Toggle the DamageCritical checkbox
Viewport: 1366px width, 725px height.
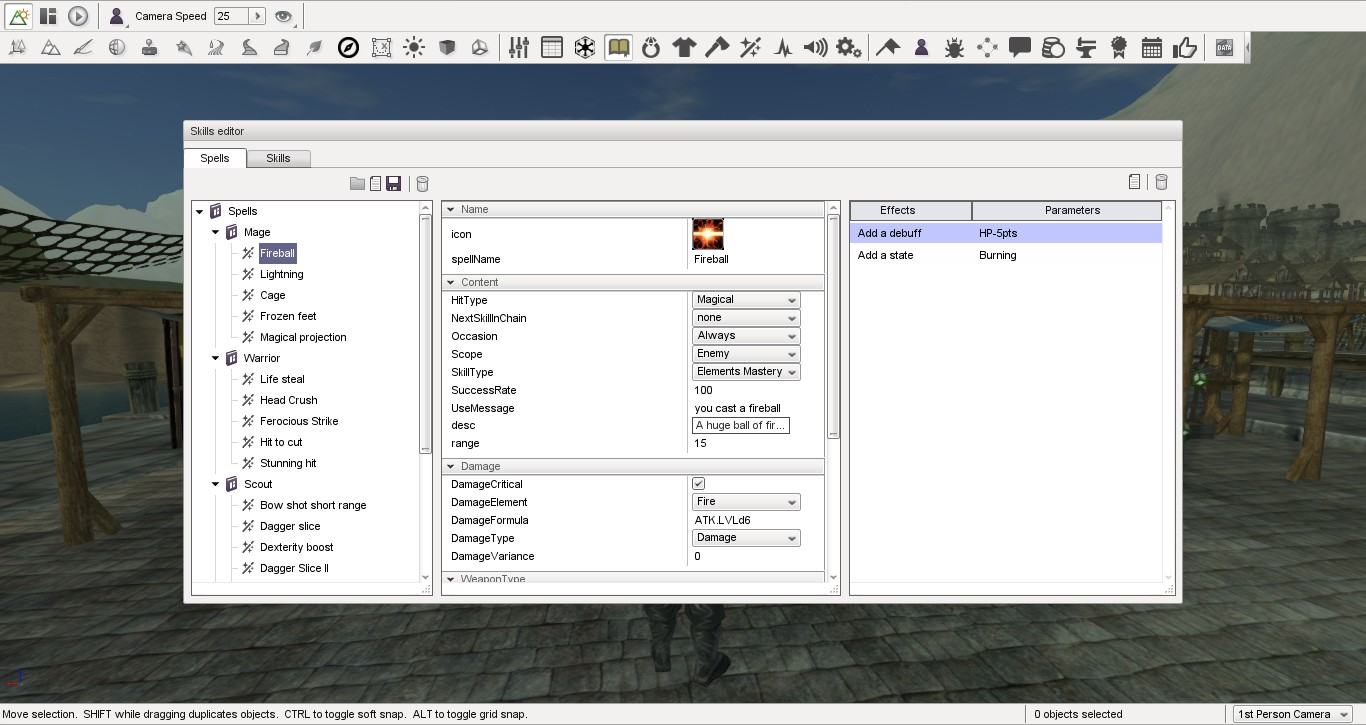point(698,484)
